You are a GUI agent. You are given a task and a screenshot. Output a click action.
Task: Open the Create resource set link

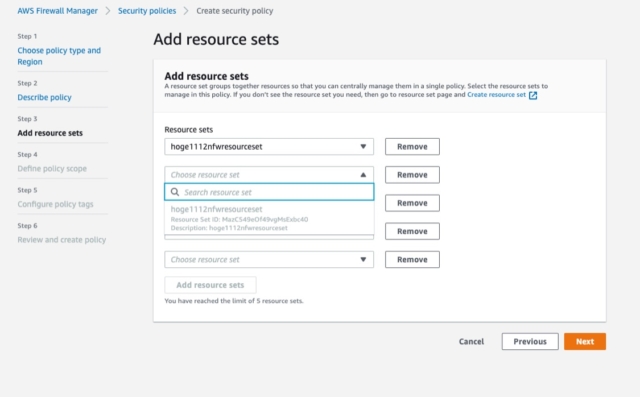point(496,95)
